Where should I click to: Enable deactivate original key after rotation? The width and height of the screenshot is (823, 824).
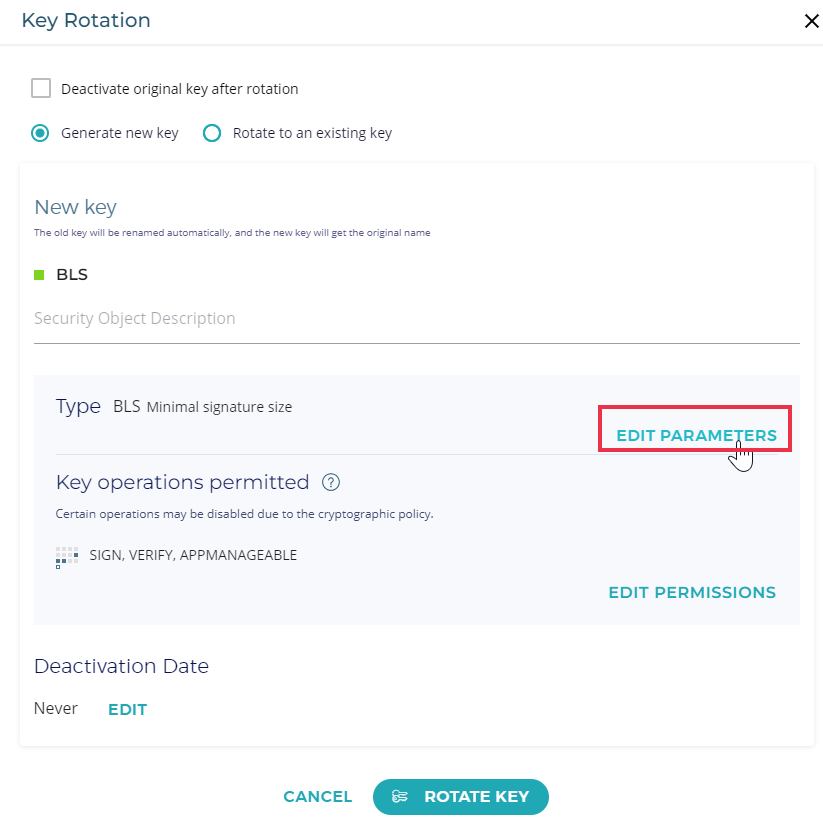(x=41, y=88)
